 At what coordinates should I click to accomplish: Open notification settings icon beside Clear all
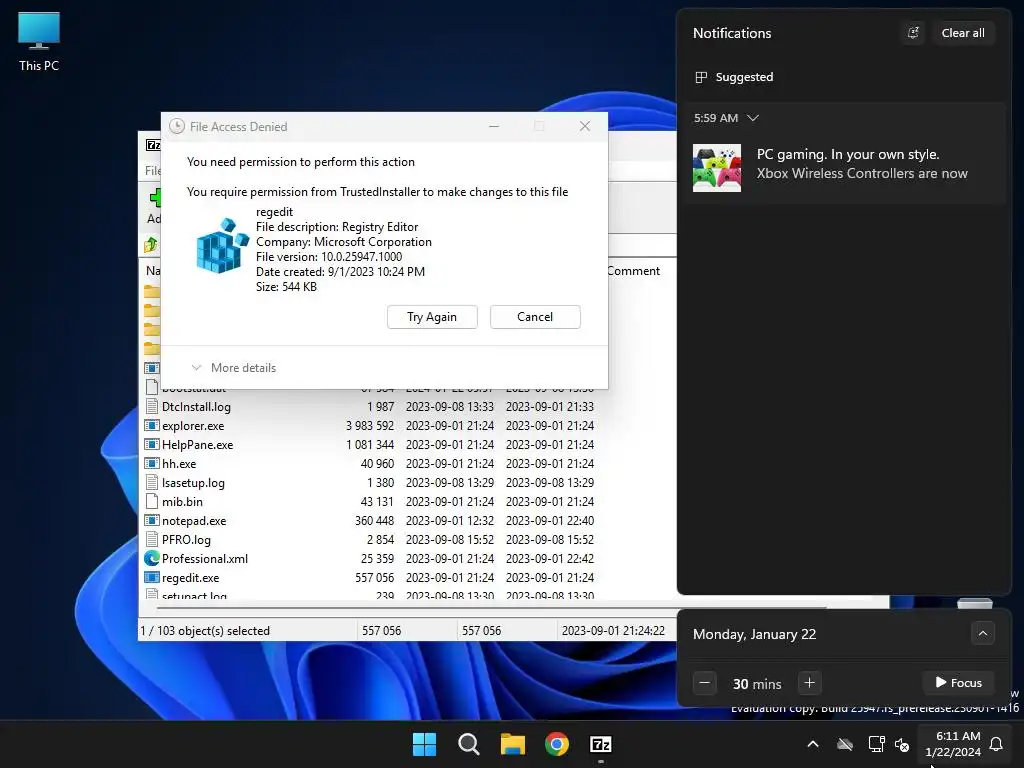[x=913, y=33]
